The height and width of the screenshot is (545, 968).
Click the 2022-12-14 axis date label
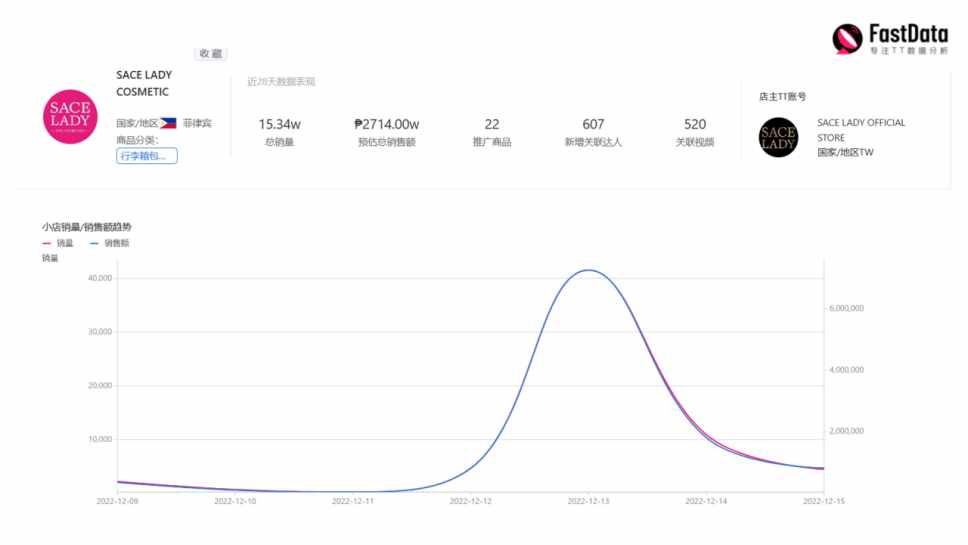[706, 501]
